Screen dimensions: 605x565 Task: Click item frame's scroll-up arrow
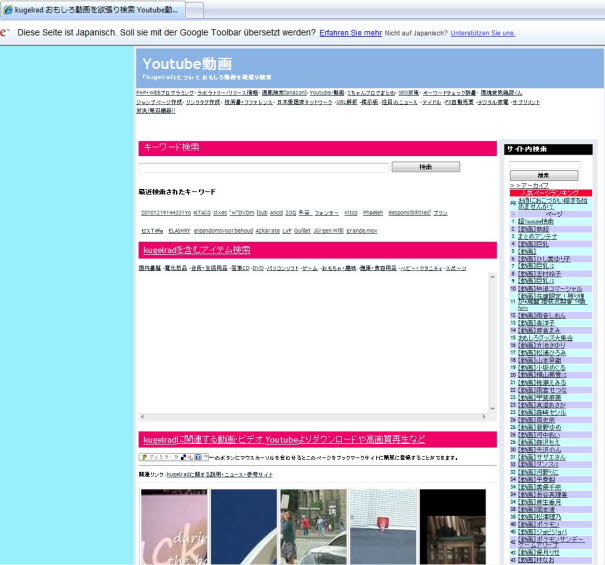(x=492, y=276)
